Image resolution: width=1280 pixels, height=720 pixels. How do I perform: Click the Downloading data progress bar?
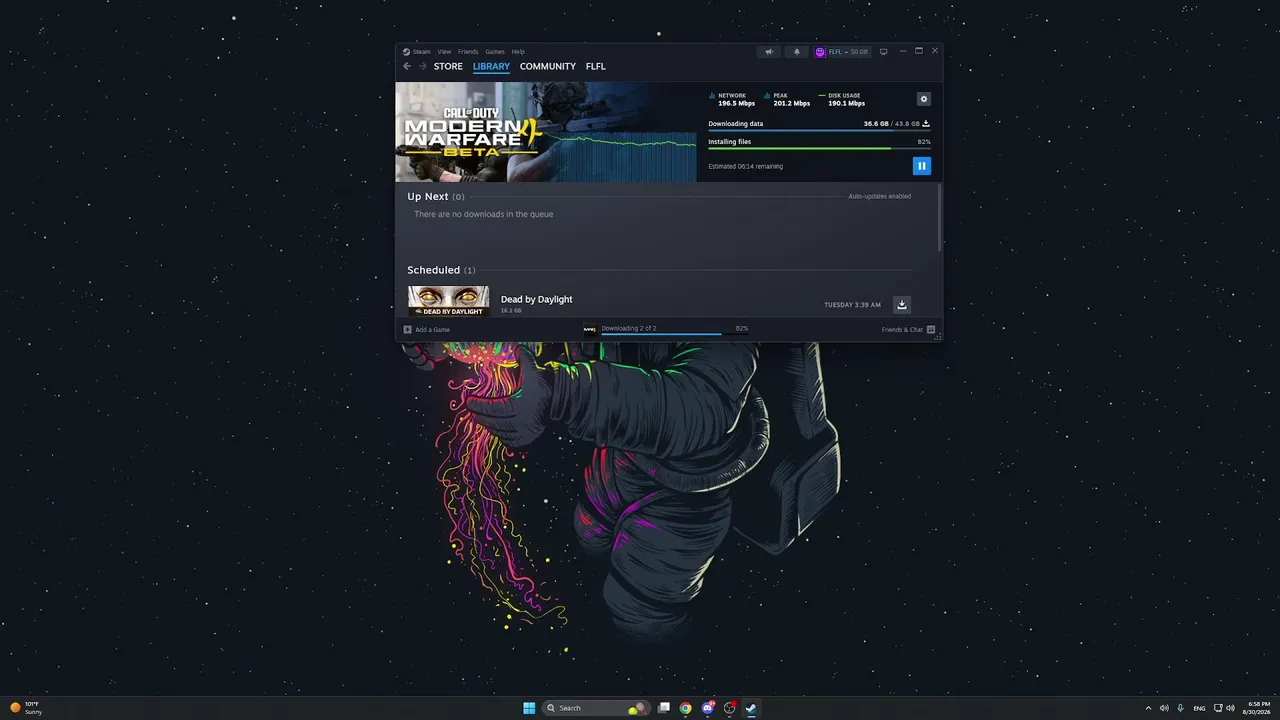[x=819, y=130]
